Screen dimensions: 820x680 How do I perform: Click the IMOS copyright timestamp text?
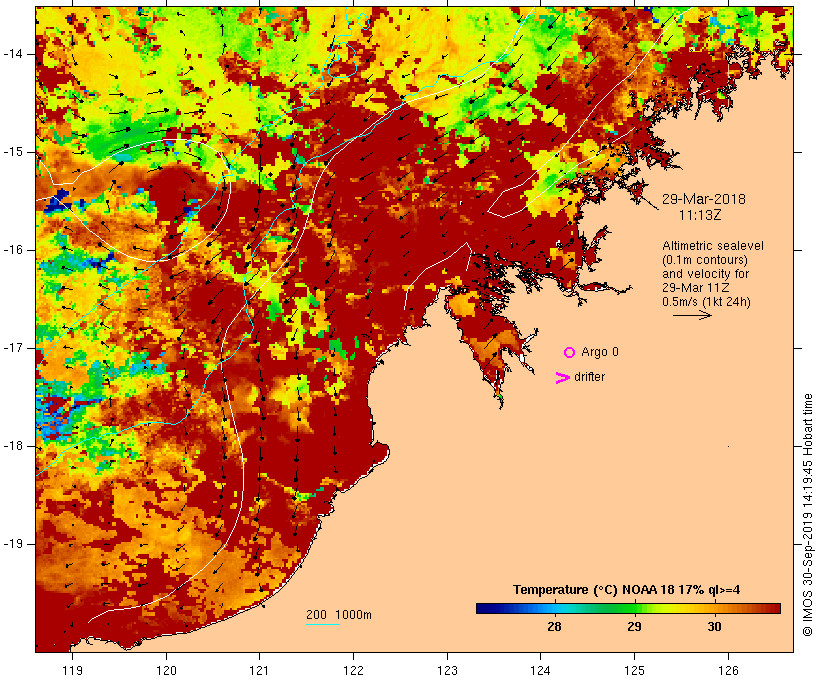(x=807, y=515)
